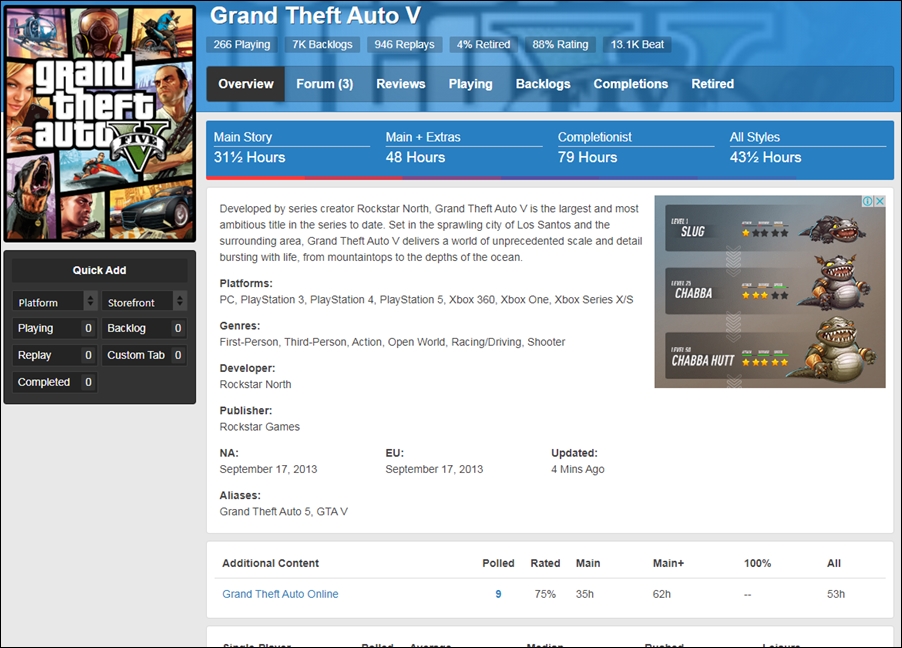
Task: Mark game as Completed
Action: click(x=55, y=382)
